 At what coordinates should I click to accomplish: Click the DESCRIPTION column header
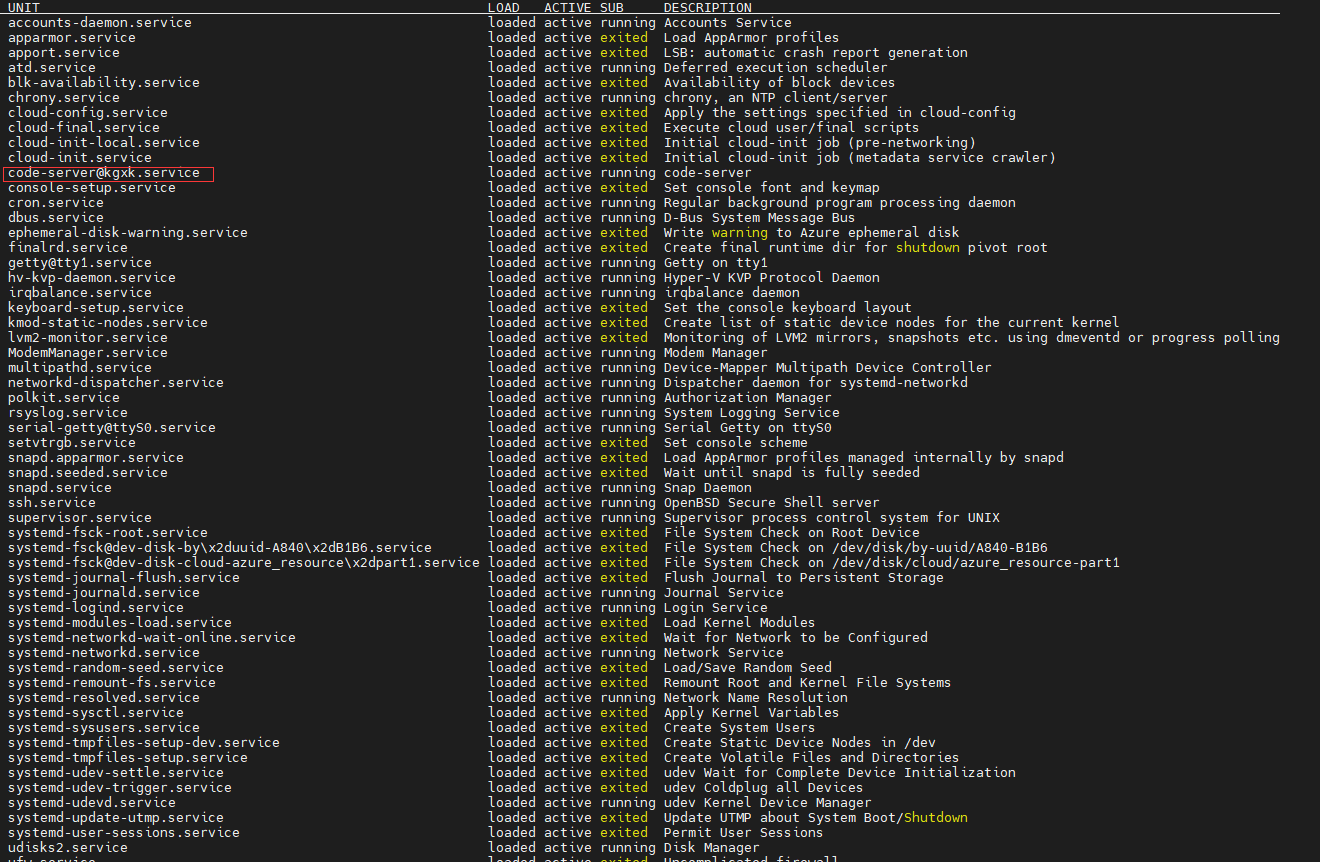pyautogui.click(x=708, y=8)
